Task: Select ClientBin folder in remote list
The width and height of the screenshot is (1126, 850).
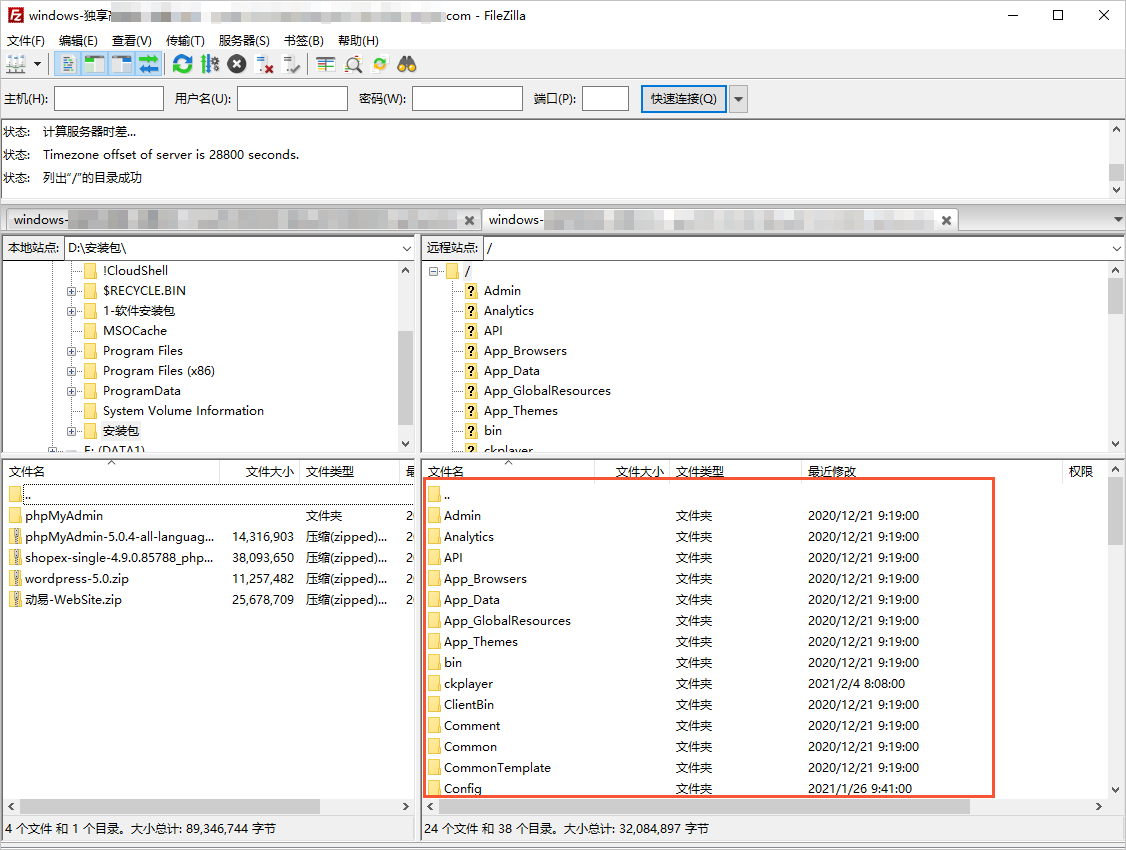Action: pyautogui.click(x=468, y=705)
